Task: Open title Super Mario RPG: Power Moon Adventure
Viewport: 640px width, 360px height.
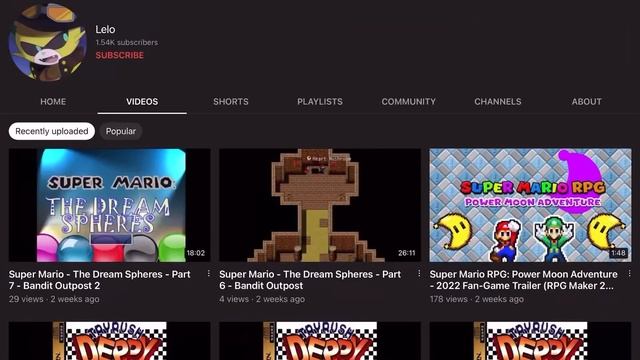Action: 523,280
